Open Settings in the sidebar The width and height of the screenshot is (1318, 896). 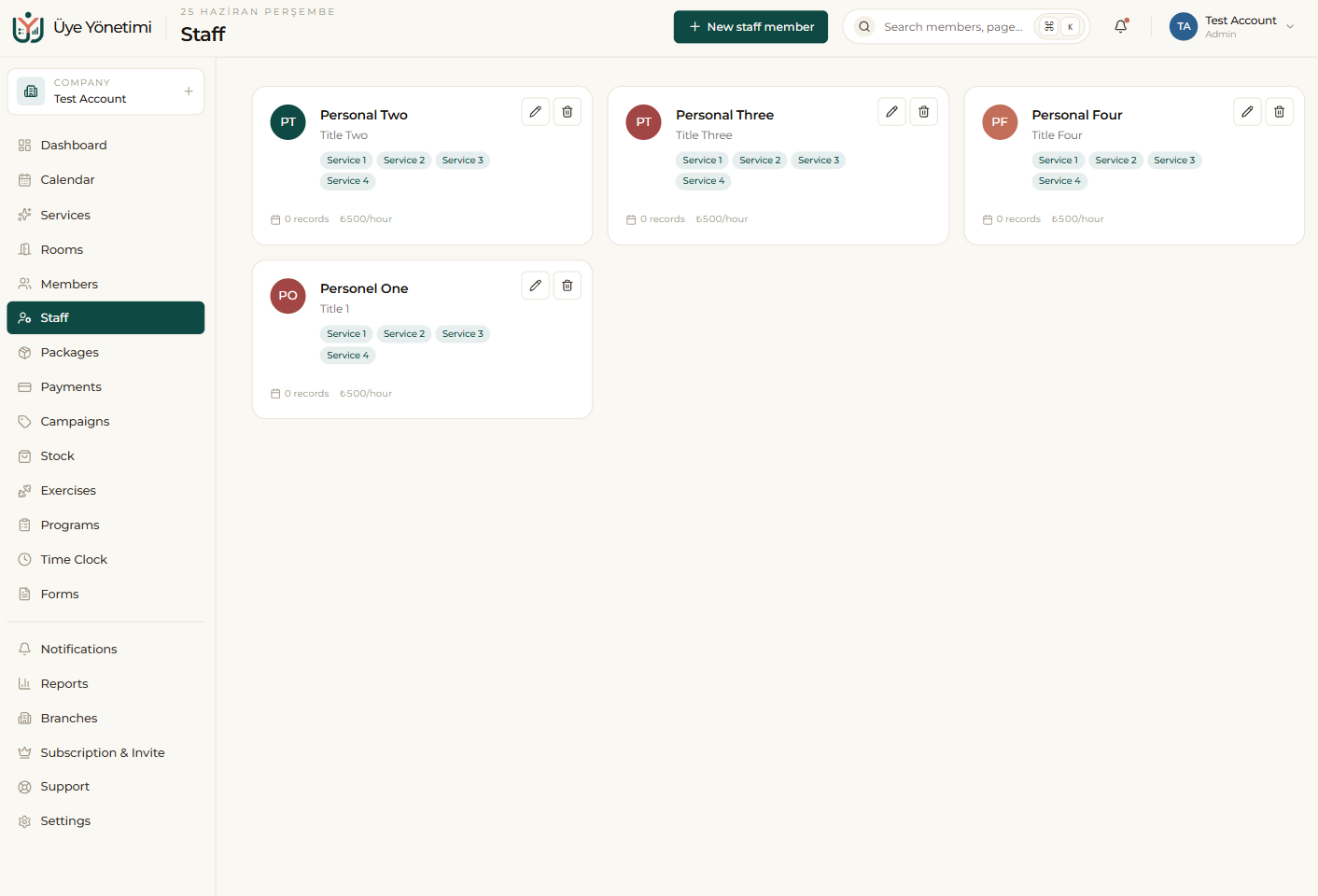point(105,821)
